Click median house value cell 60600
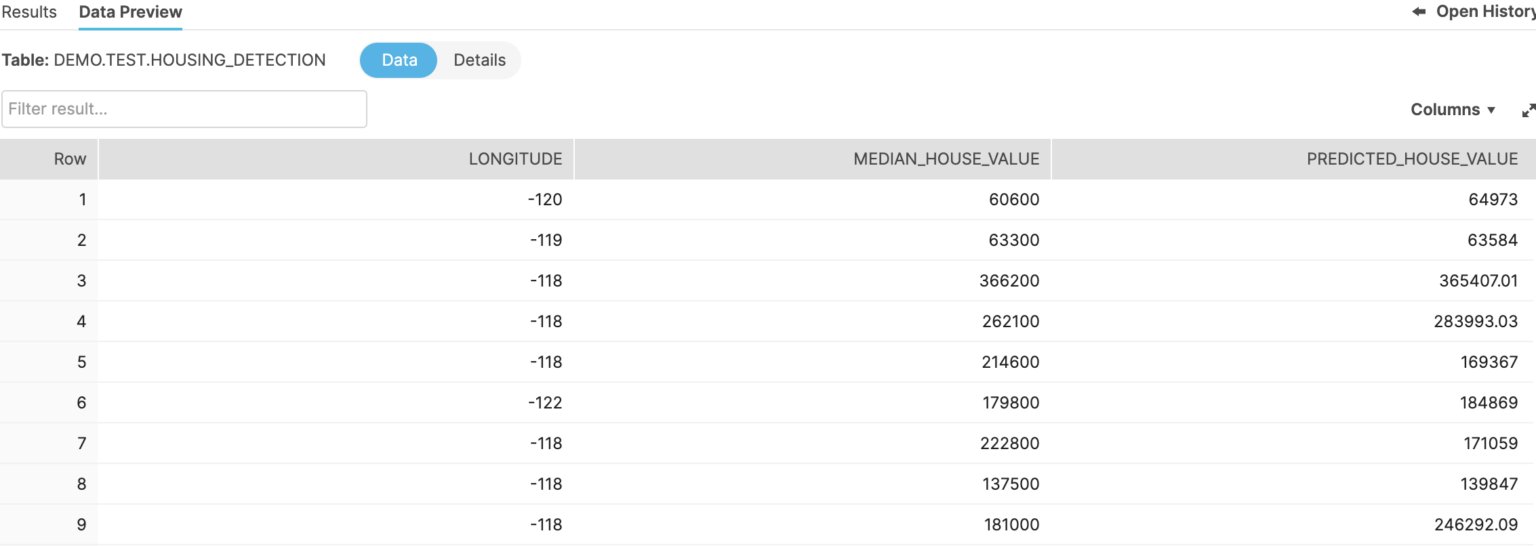The height and width of the screenshot is (546, 1536). coord(1015,200)
